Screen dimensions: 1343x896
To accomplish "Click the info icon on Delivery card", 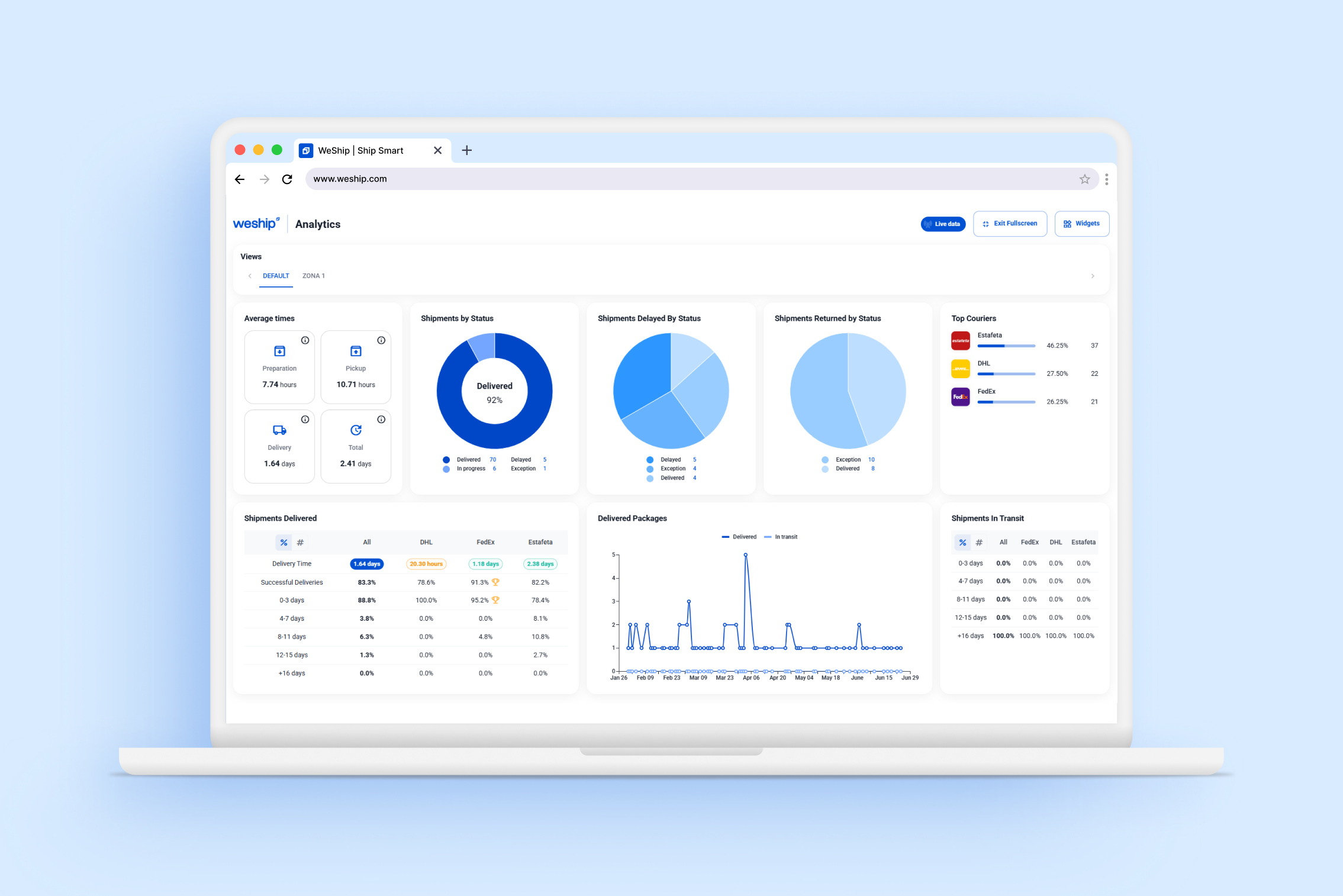I will 305,420.
